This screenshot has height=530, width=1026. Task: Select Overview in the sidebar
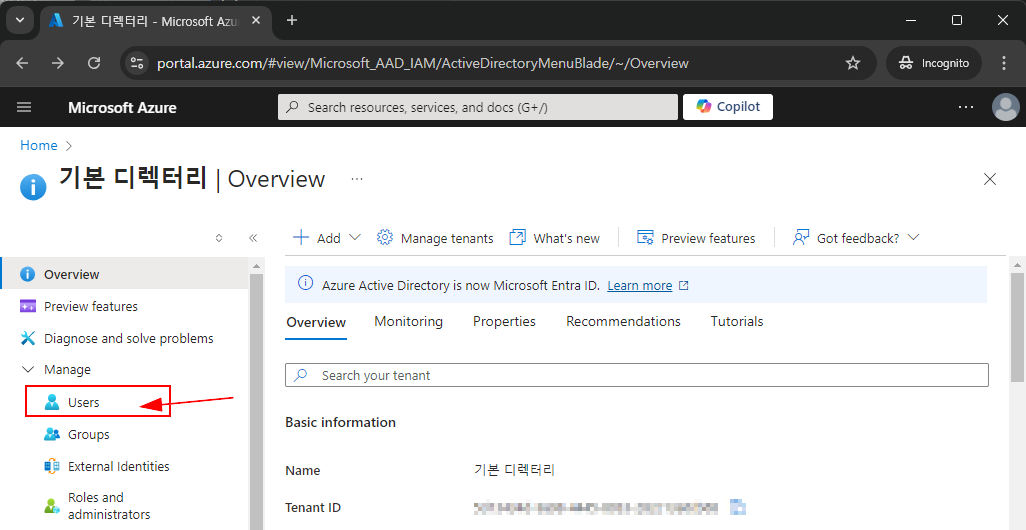tap(124, 274)
